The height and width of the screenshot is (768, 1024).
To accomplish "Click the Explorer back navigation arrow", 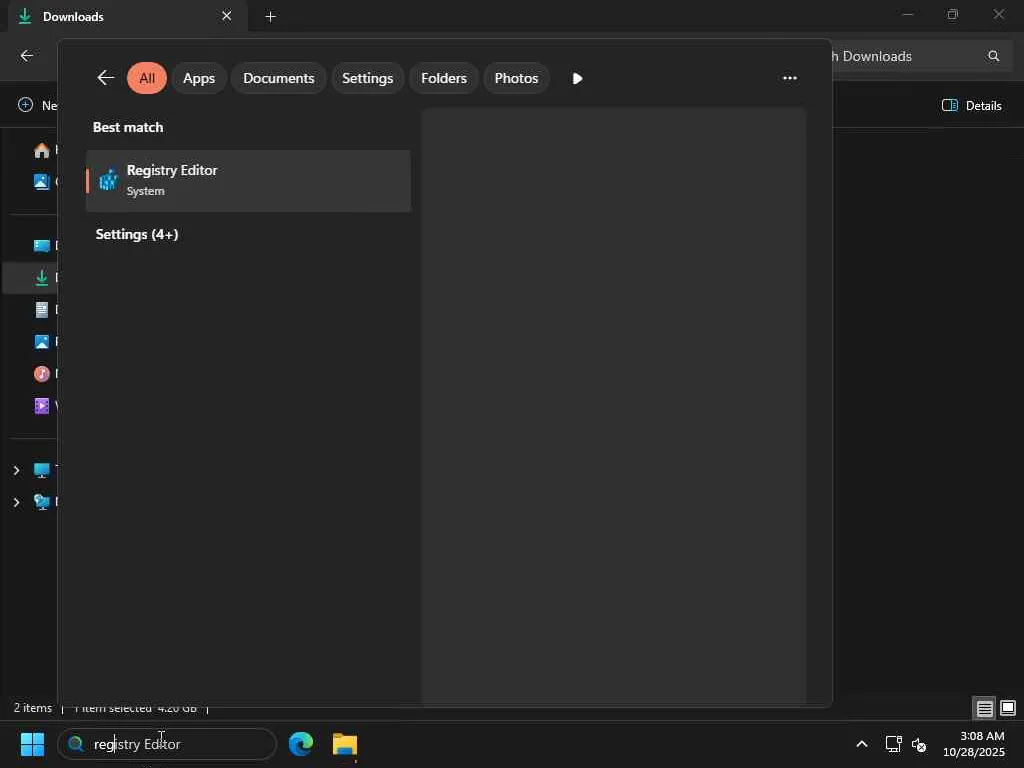I will 27,56.
